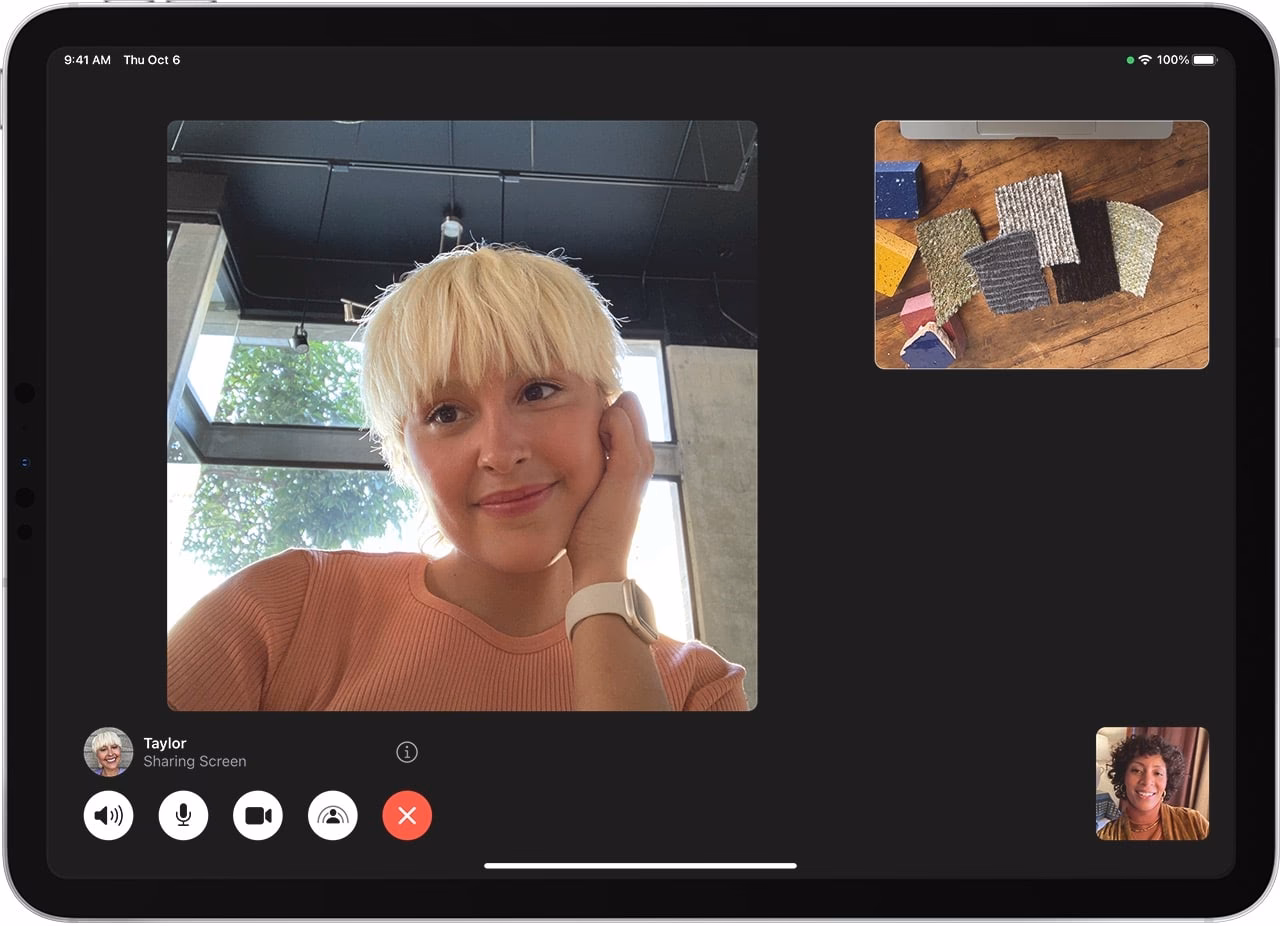
Task: Expand Taylor's shared screen tile
Action: [1041, 246]
